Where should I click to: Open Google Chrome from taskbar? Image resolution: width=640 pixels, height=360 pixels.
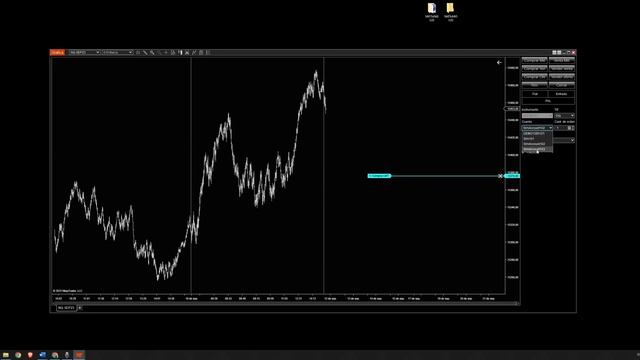(x=18, y=355)
